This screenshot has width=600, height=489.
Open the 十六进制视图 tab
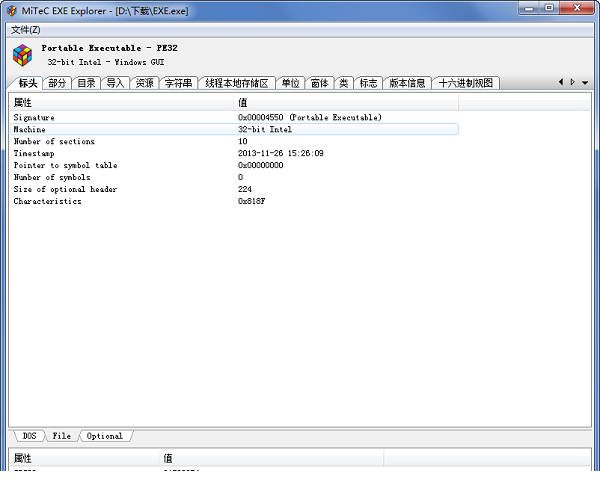pyautogui.click(x=466, y=83)
